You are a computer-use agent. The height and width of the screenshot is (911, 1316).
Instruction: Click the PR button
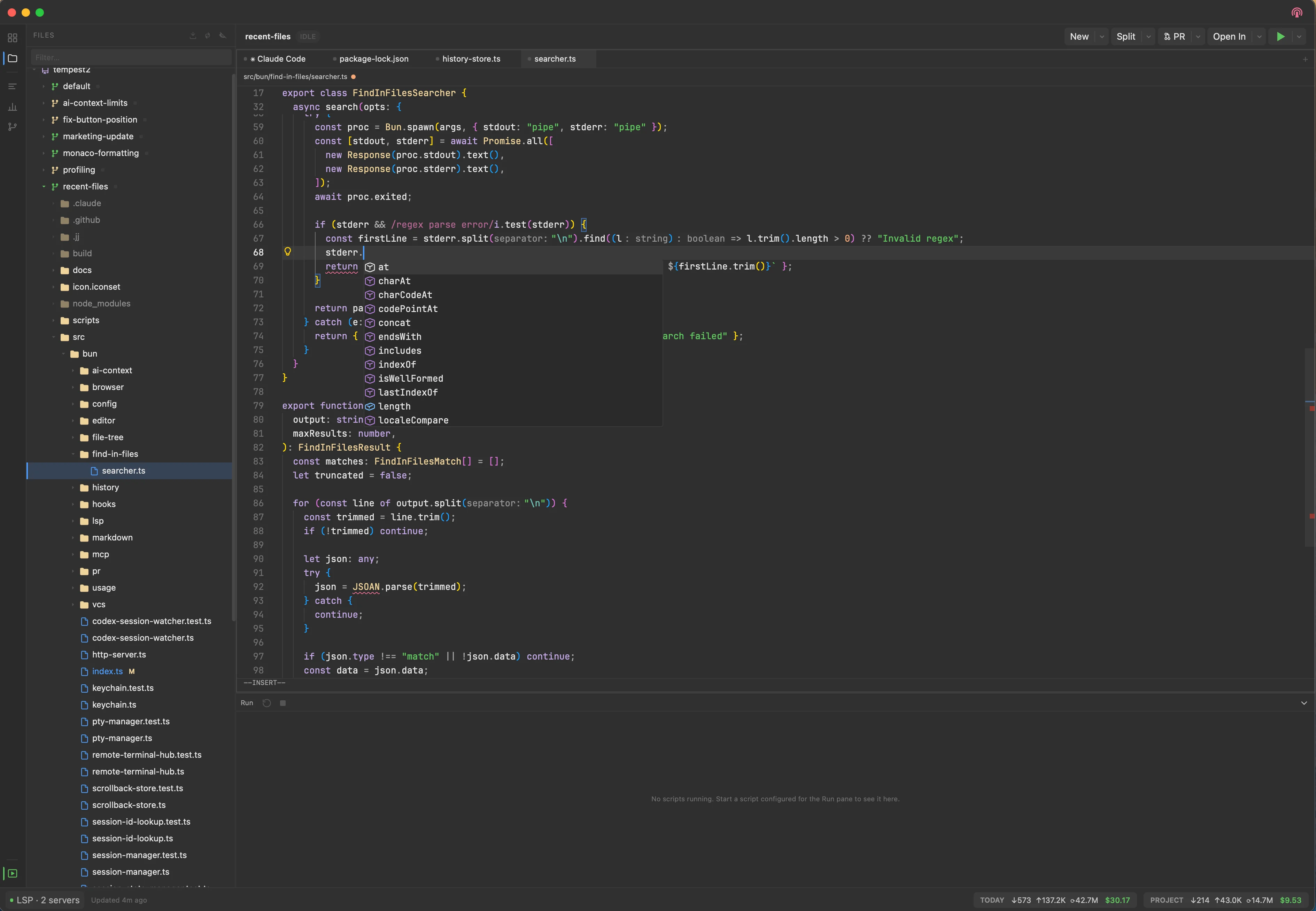coord(1175,37)
